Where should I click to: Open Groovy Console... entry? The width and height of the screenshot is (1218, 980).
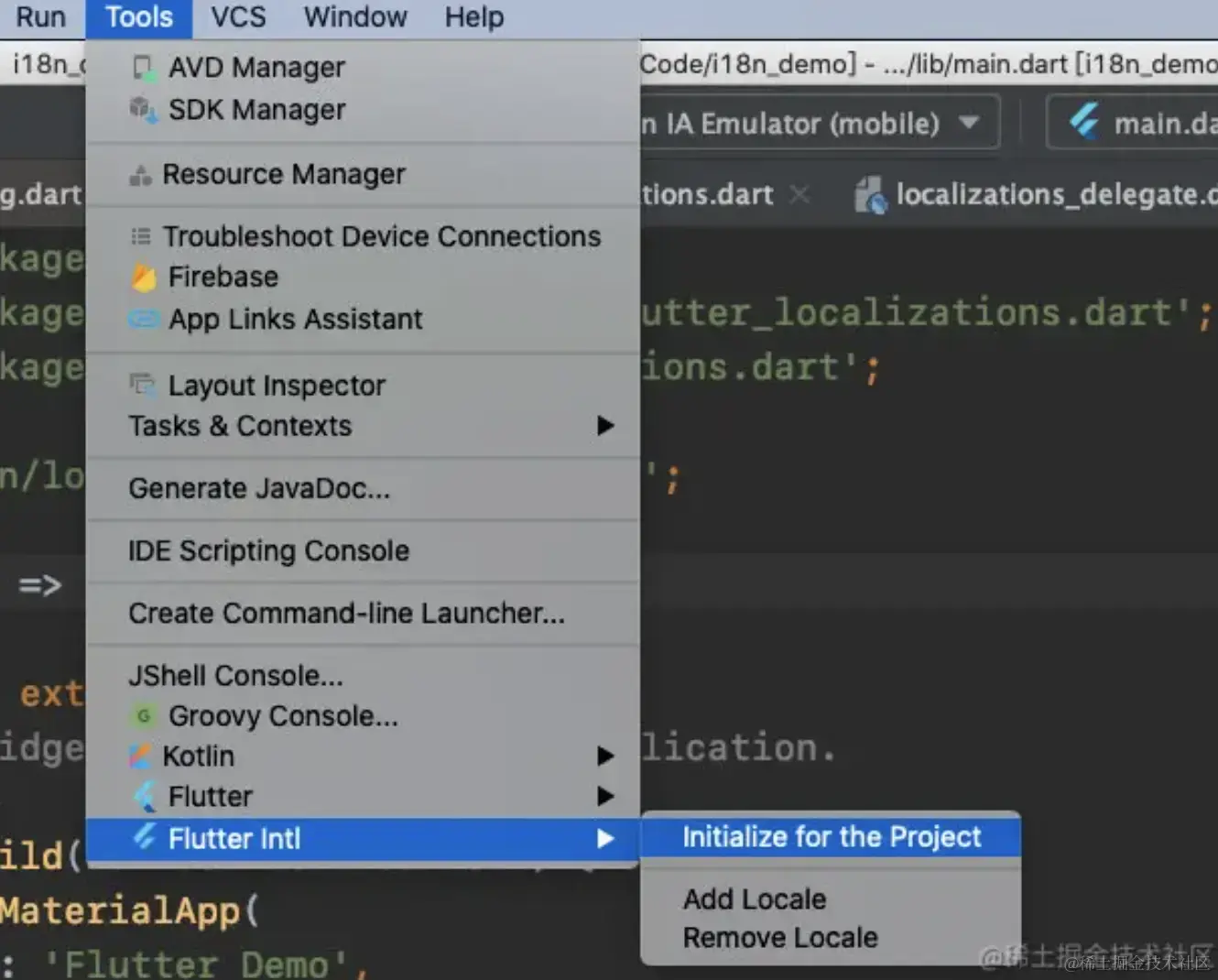point(363,716)
